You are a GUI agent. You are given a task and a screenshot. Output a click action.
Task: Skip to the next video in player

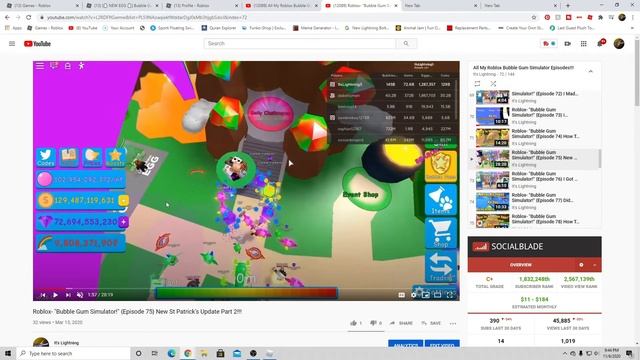68,295
